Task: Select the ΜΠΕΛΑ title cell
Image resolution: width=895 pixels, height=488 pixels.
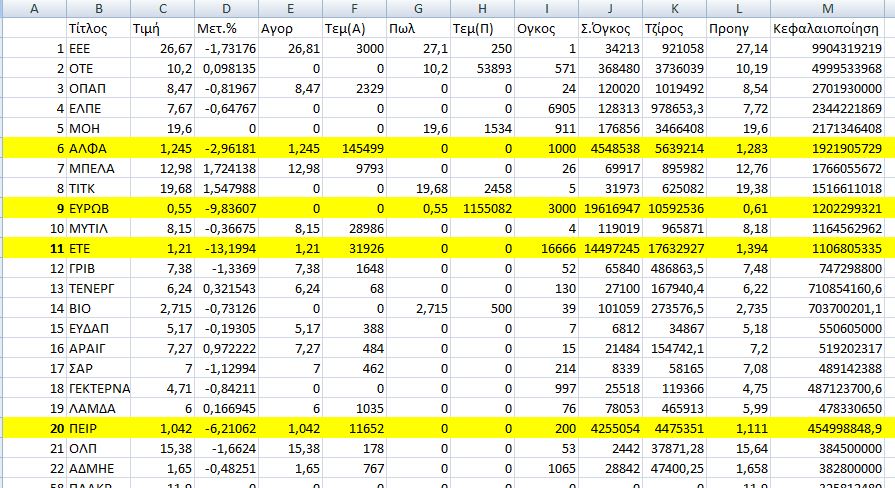Action: pyautogui.click(x=99, y=168)
